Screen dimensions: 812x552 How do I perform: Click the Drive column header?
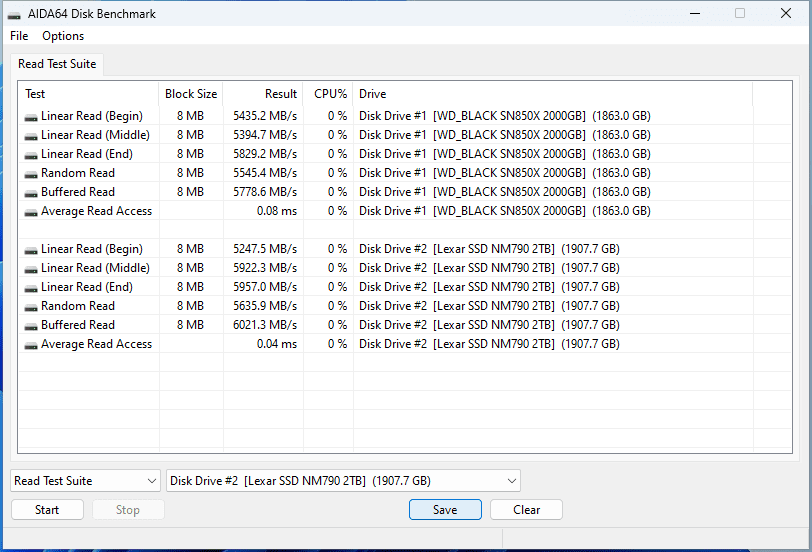pyautogui.click(x=553, y=94)
